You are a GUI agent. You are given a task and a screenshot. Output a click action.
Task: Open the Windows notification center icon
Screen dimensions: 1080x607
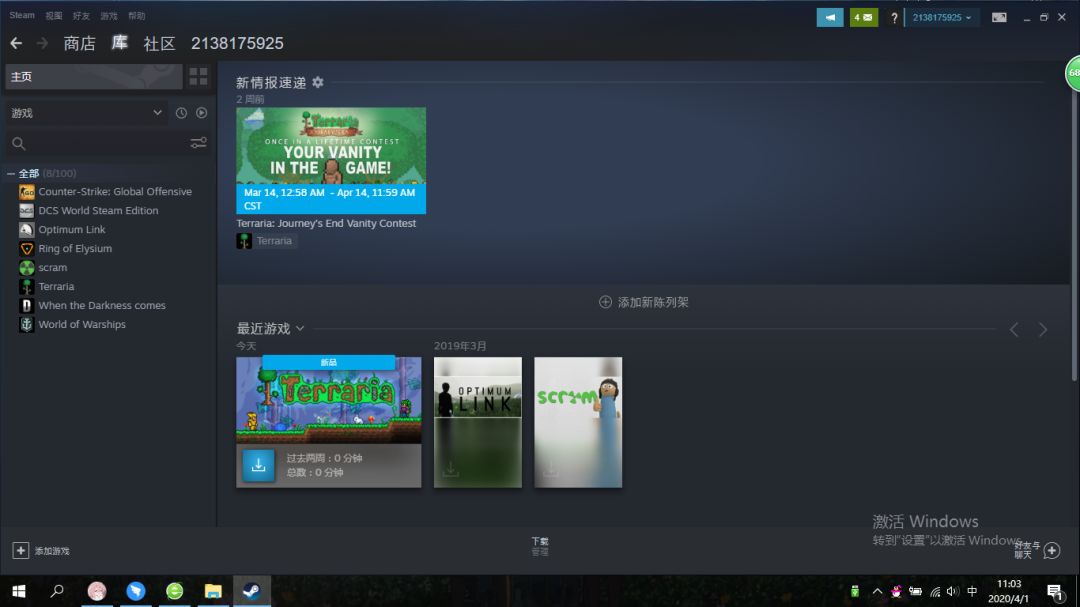click(1055, 591)
